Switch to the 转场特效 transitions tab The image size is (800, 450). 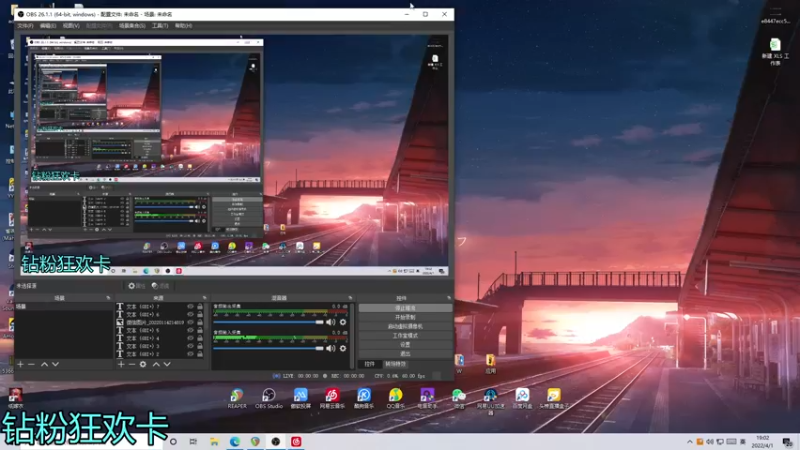coord(395,364)
